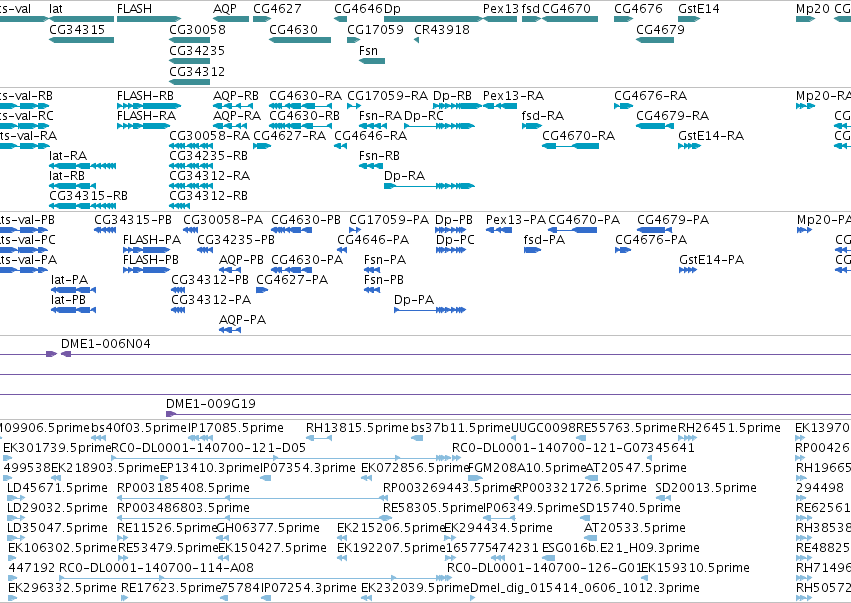Screen dimensions: 851x603
Task: Open the EK159310.5prime EST label
Action: click(x=695, y=568)
